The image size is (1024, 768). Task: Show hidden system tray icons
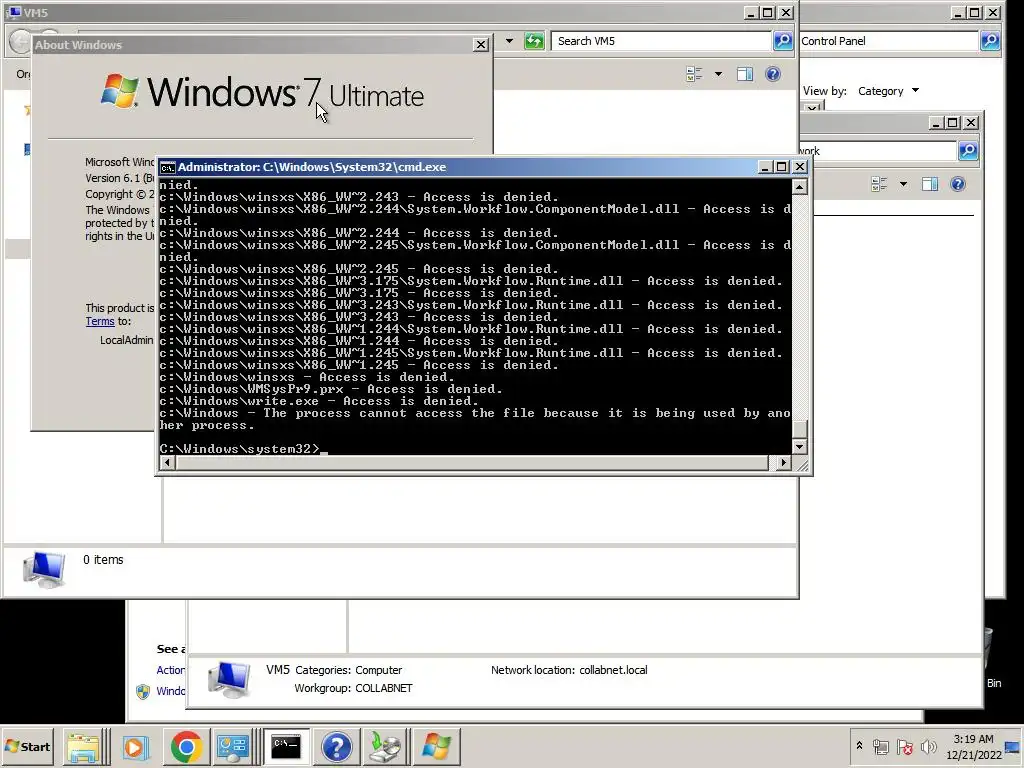tap(859, 746)
